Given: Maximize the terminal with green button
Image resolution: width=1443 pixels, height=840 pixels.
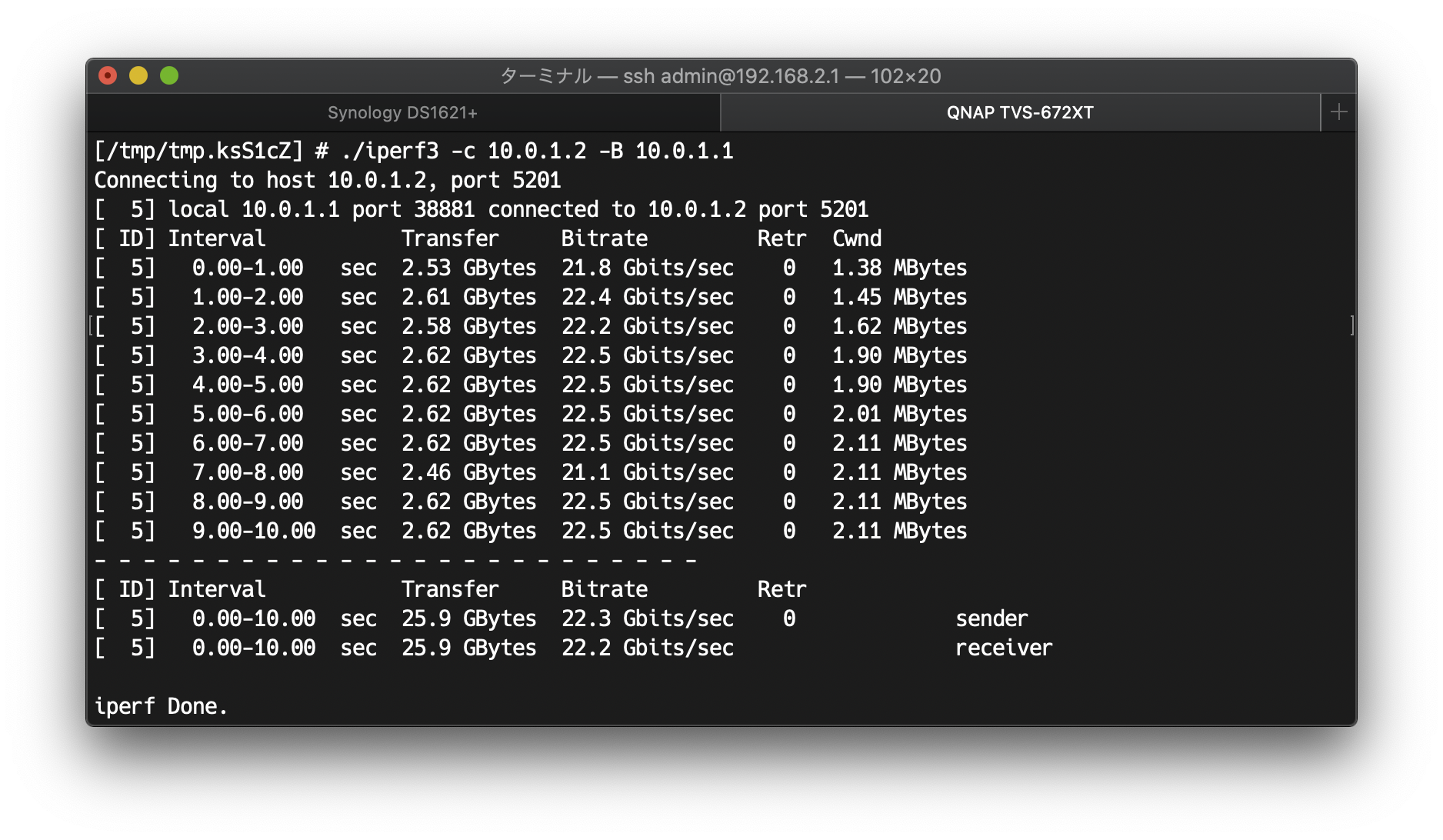Looking at the screenshot, I should (x=169, y=75).
